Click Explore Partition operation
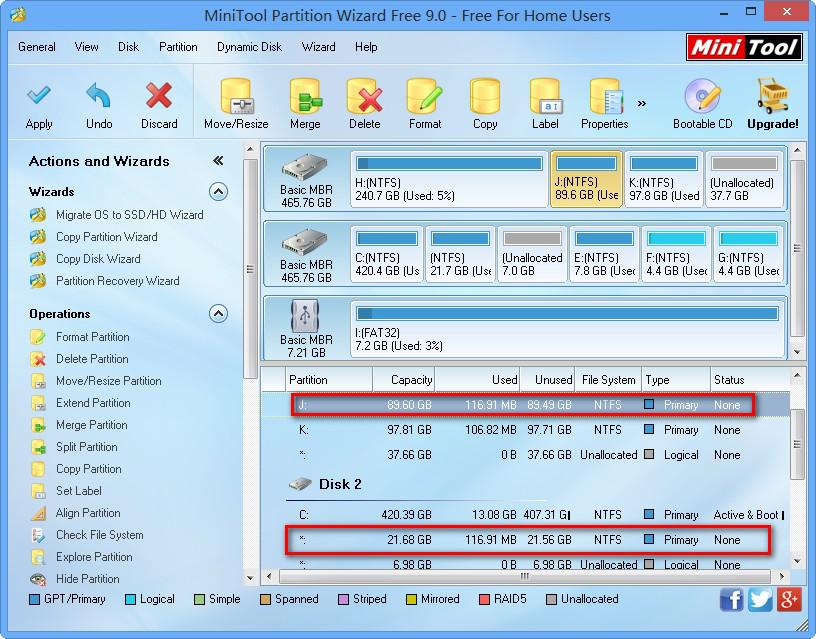816x639 pixels. click(x=94, y=557)
